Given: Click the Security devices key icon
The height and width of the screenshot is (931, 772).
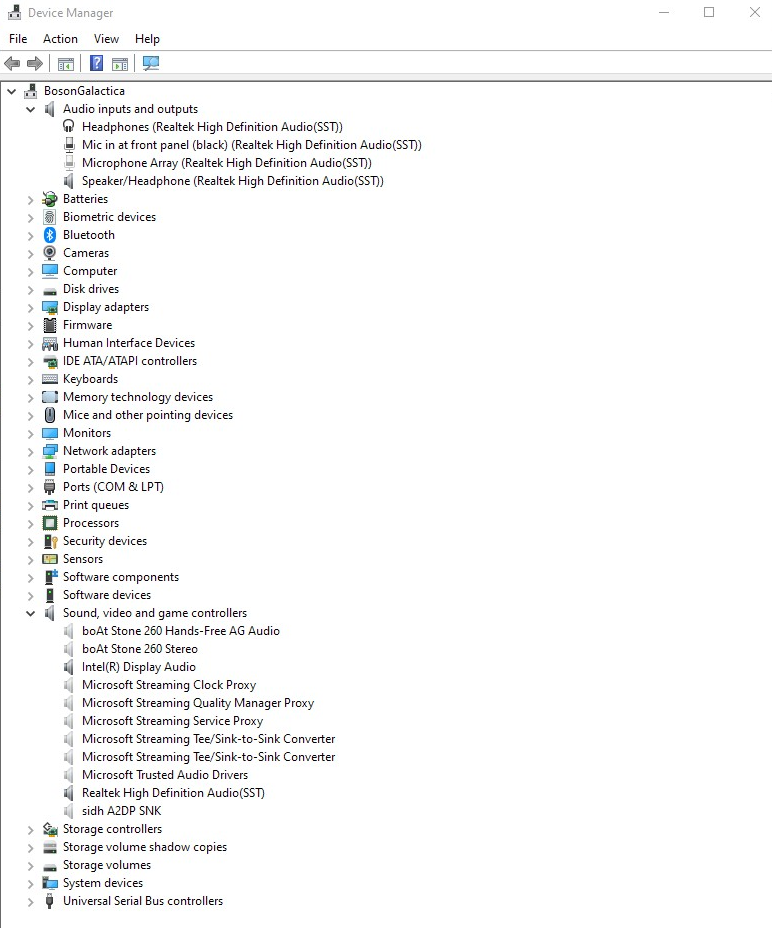Looking at the screenshot, I should (50, 541).
